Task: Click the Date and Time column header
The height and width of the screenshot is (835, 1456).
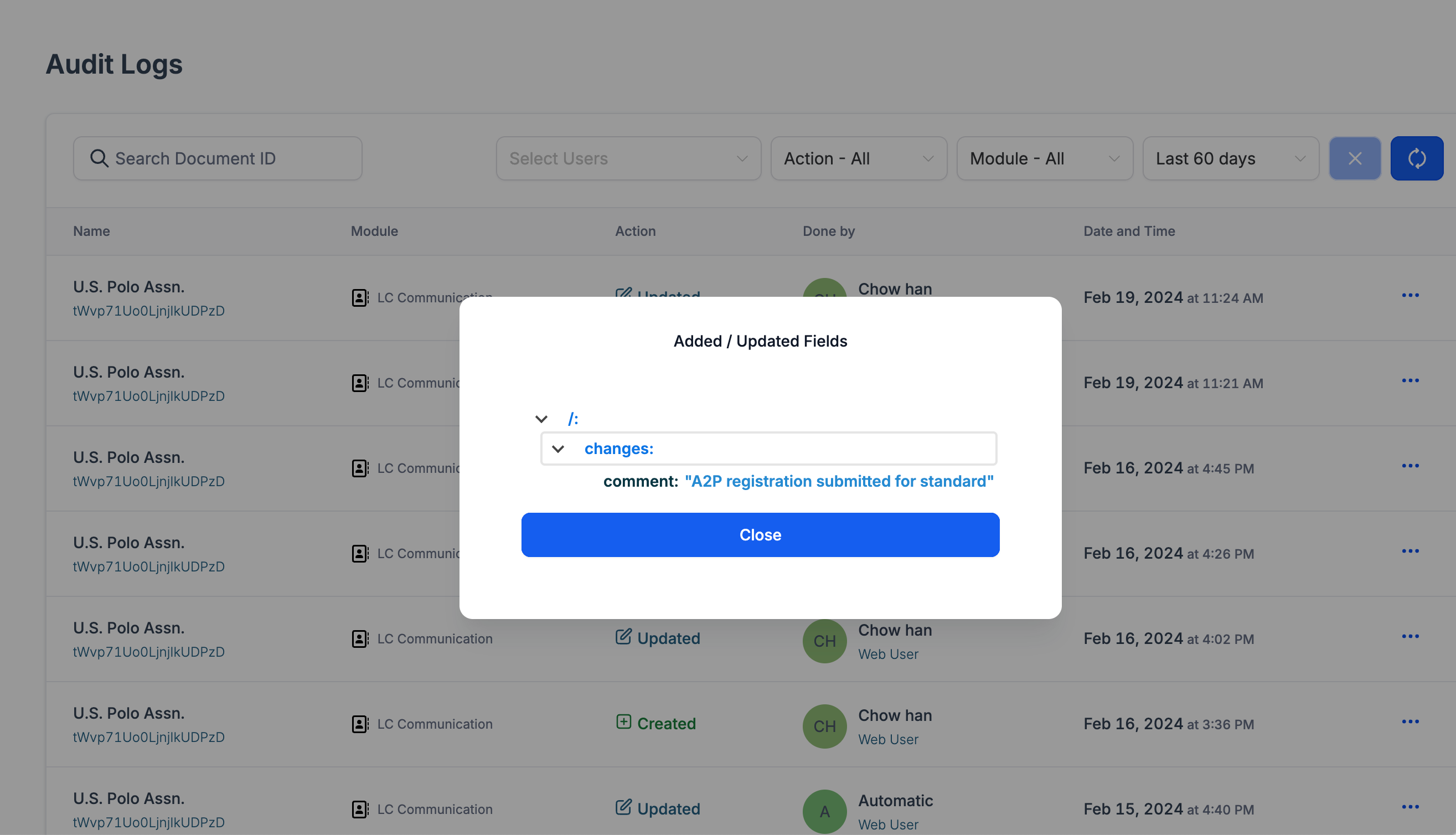Action: [x=1128, y=231]
